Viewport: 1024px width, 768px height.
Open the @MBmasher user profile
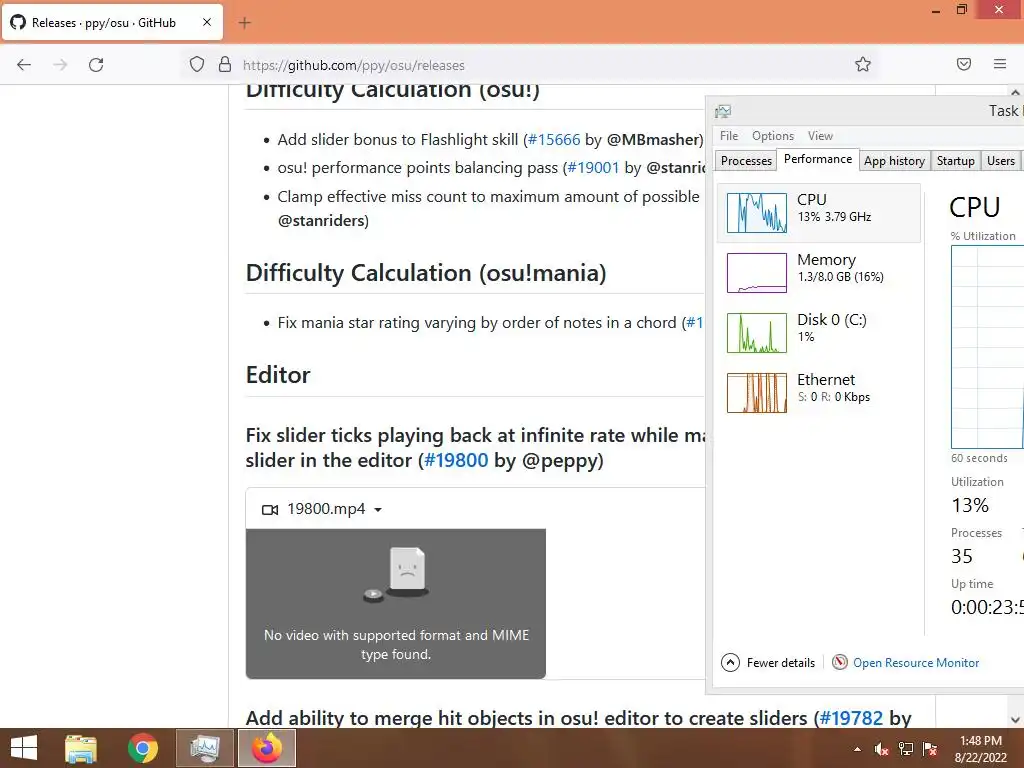coord(653,140)
